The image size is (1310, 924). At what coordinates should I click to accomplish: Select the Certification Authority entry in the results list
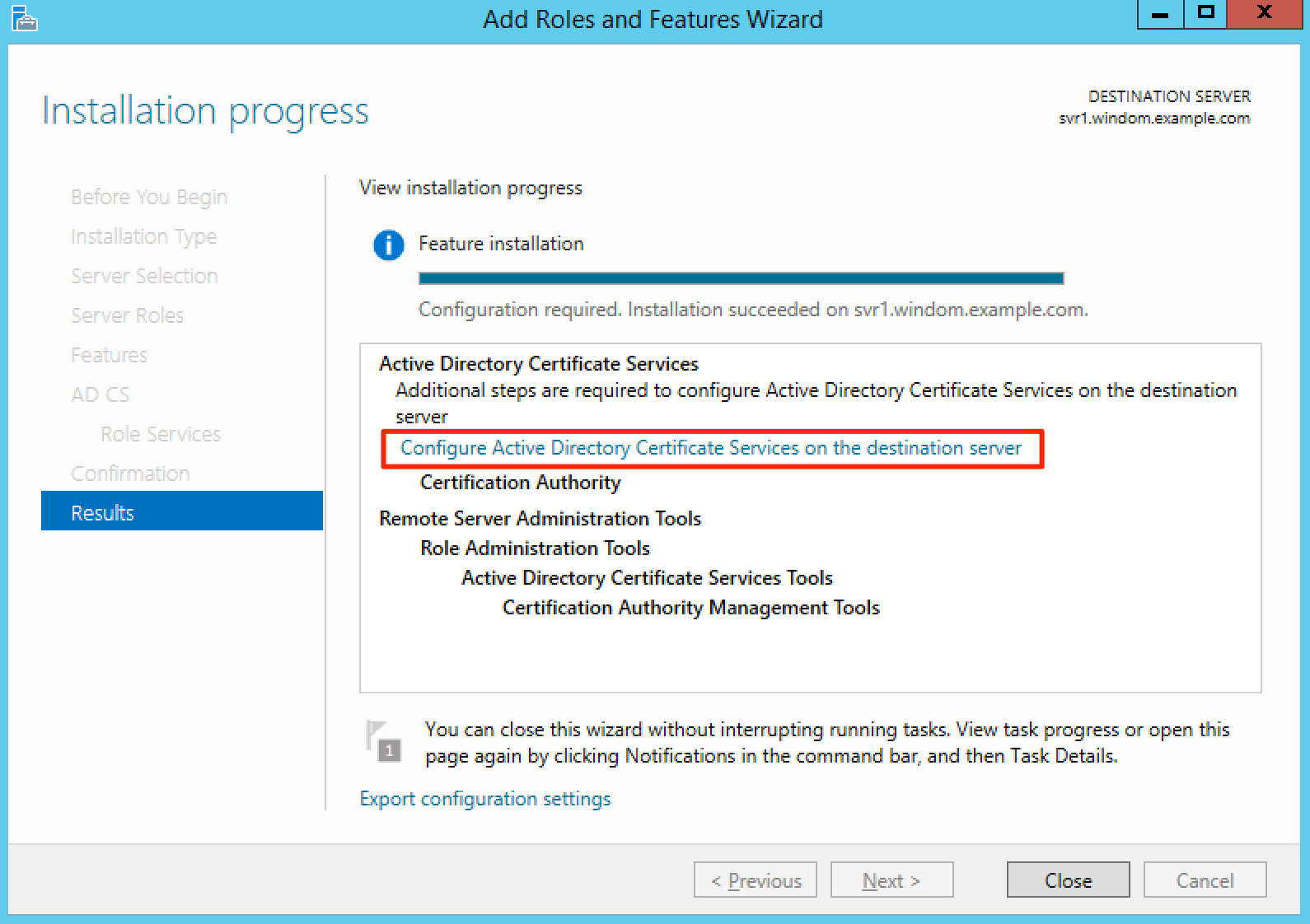click(x=519, y=483)
